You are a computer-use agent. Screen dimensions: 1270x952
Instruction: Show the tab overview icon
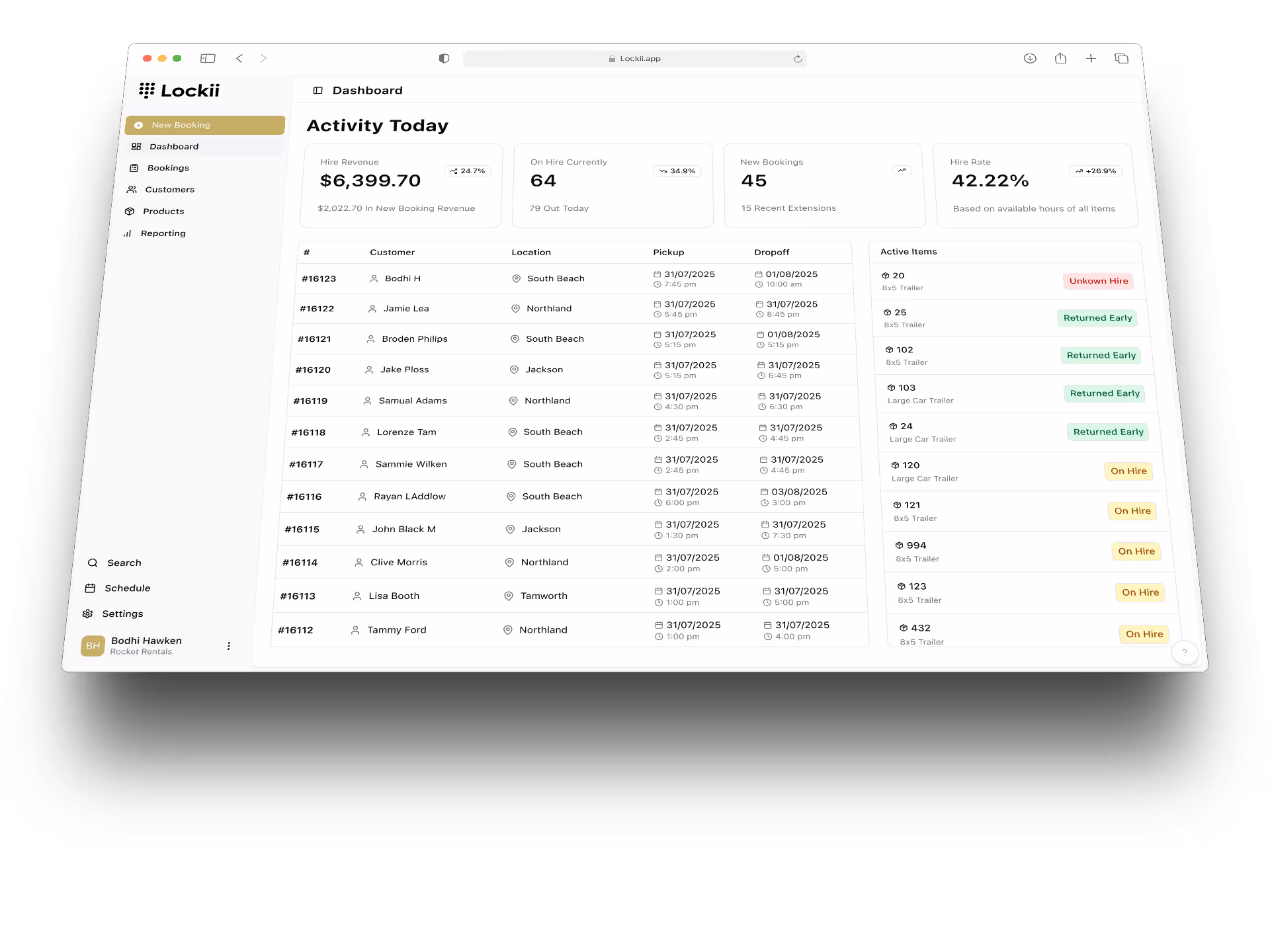1121,58
